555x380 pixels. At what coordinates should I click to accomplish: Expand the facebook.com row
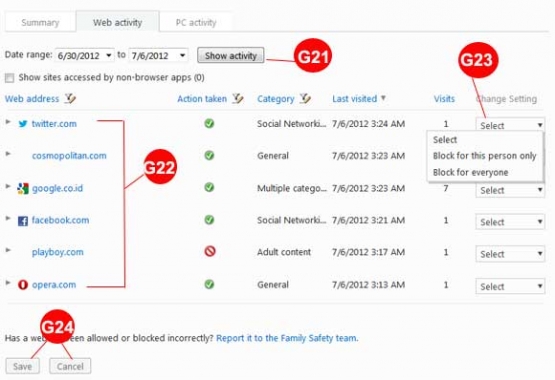(x=8, y=218)
